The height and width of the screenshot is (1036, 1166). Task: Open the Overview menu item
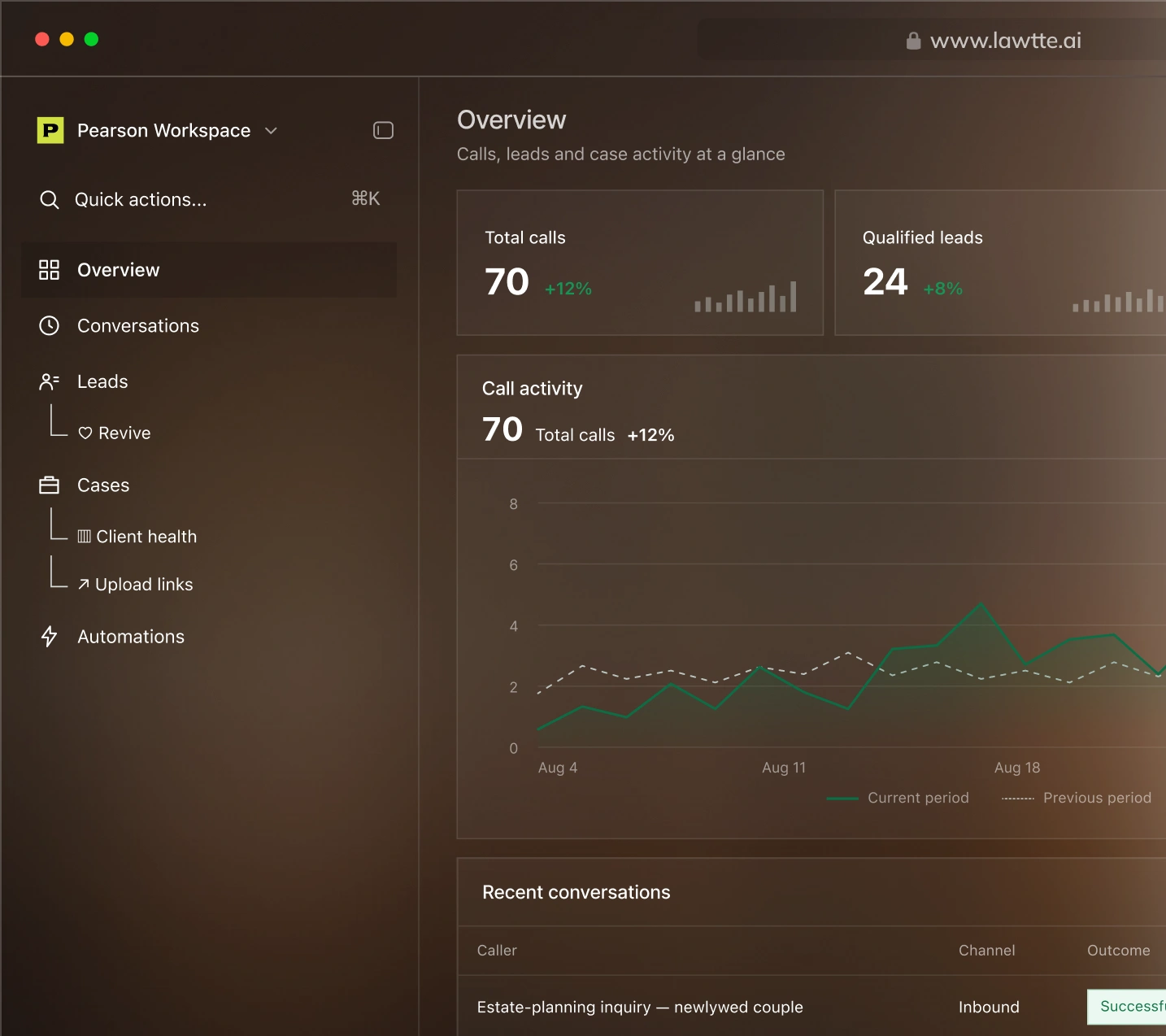tap(209, 270)
